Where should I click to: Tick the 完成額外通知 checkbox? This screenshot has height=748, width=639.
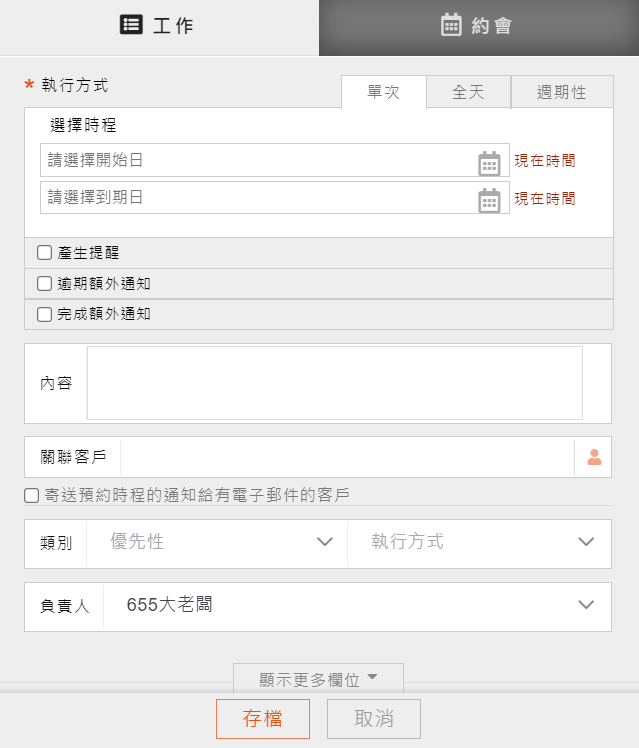coord(44,314)
